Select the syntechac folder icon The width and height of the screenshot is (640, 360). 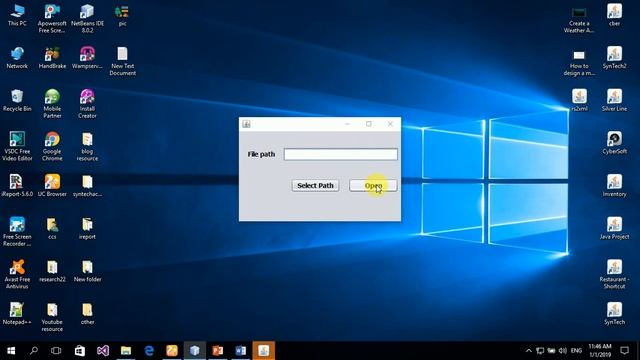tap(87, 186)
